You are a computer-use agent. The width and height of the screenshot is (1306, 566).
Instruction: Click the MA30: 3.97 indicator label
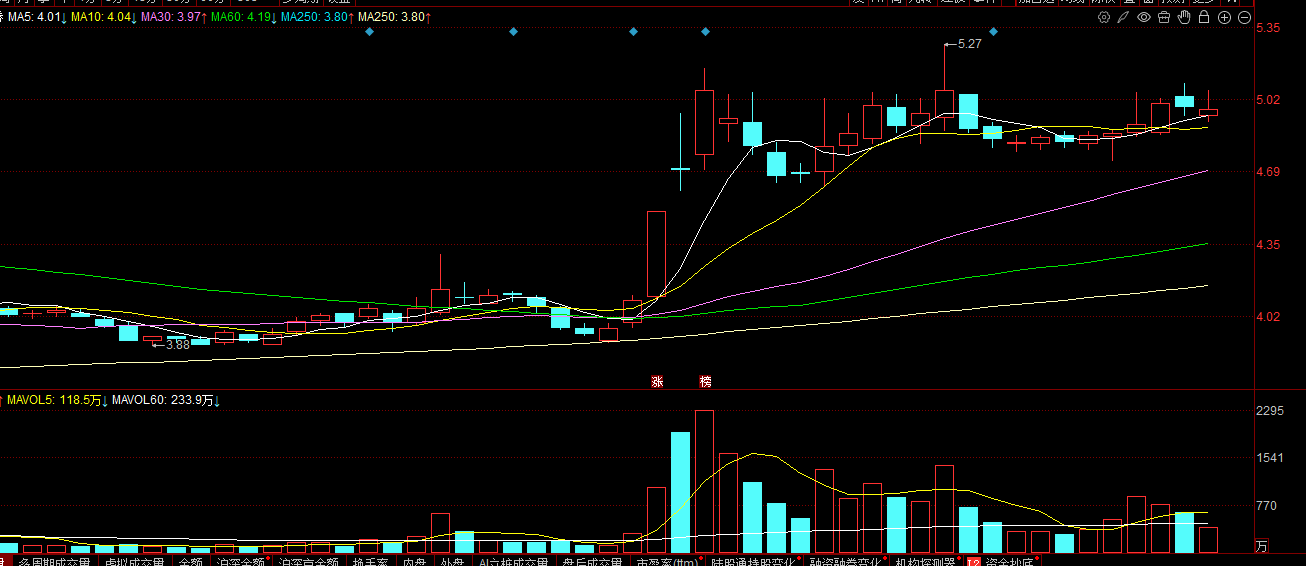pyautogui.click(x=175, y=18)
